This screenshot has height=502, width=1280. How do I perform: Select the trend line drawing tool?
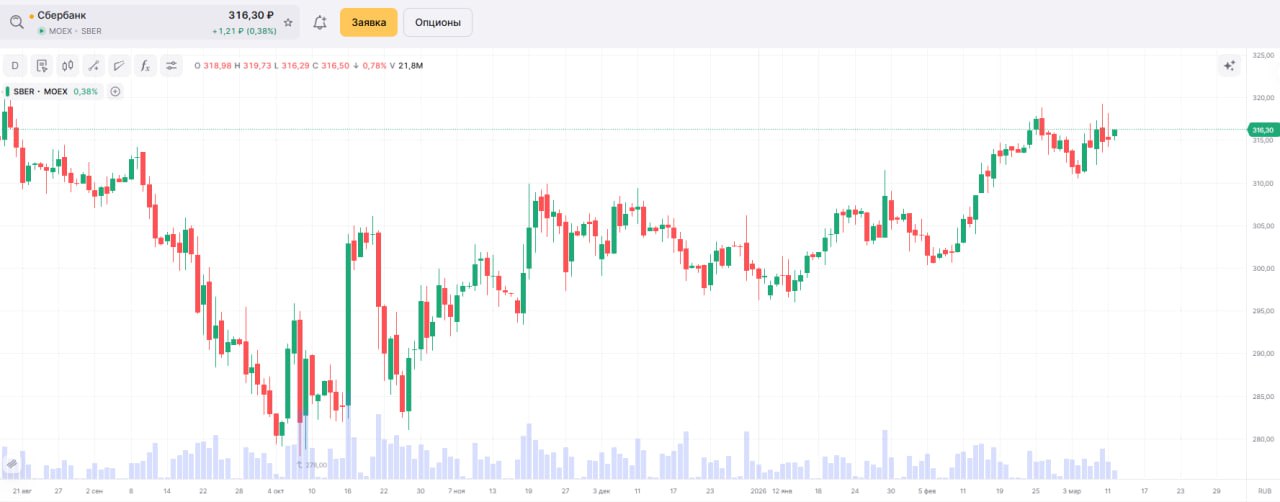pos(94,66)
